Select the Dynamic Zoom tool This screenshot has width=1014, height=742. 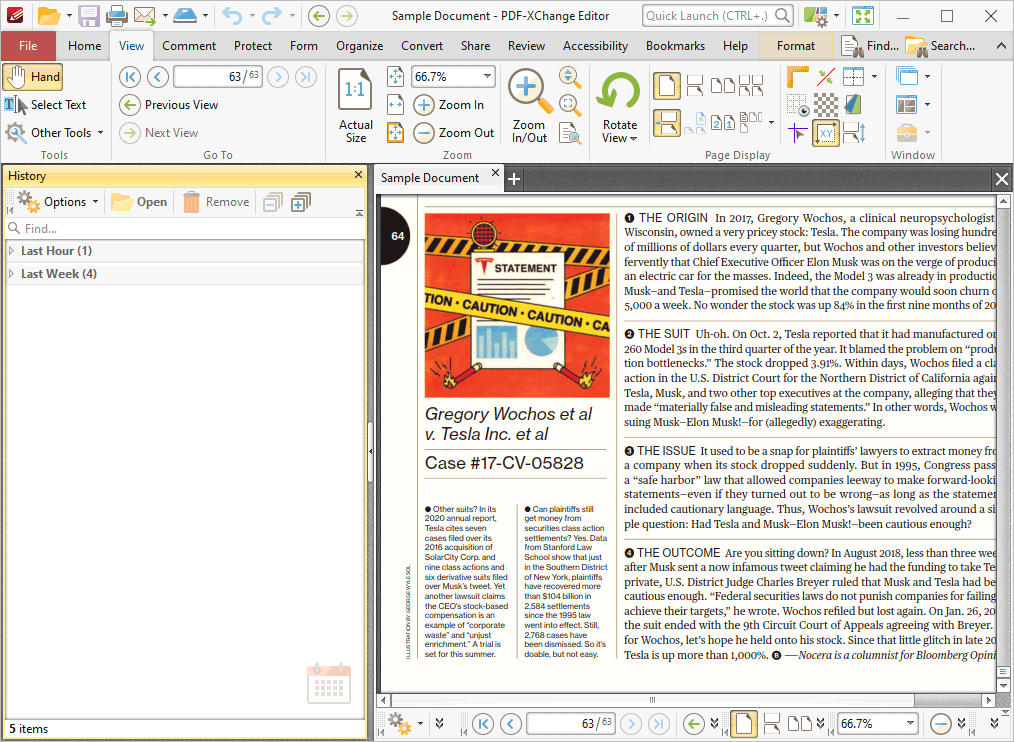point(569,77)
